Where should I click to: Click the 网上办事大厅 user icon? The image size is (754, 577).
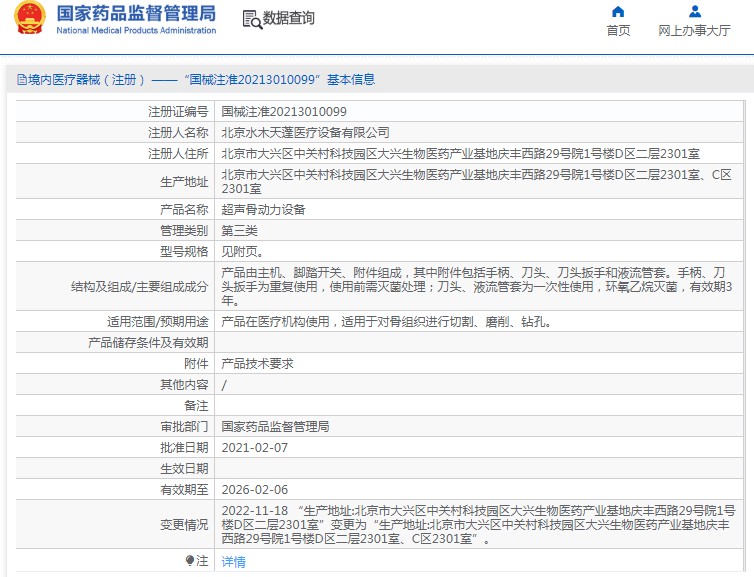(x=694, y=12)
